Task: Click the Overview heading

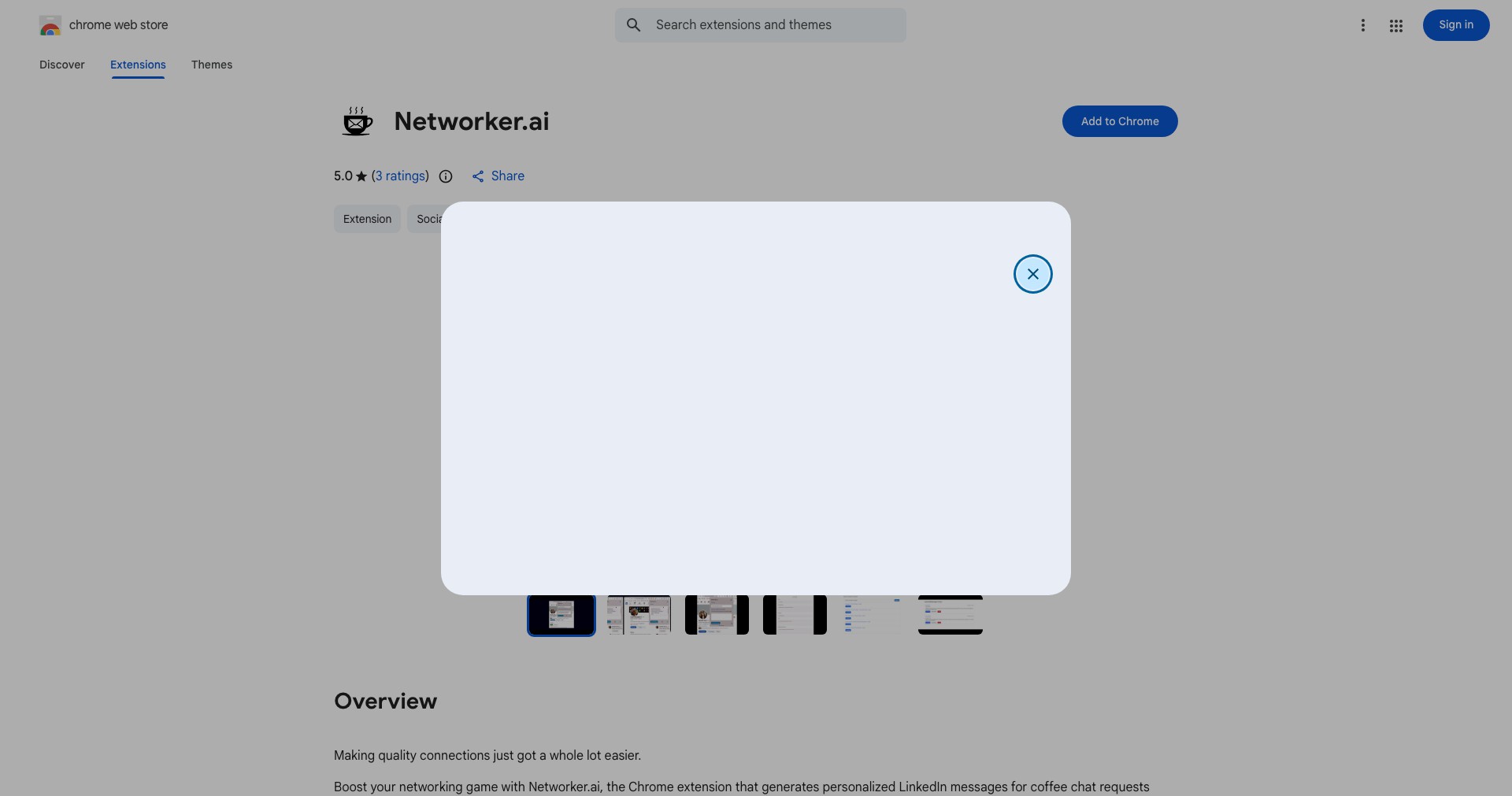Action: pyautogui.click(x=385, y=702)
